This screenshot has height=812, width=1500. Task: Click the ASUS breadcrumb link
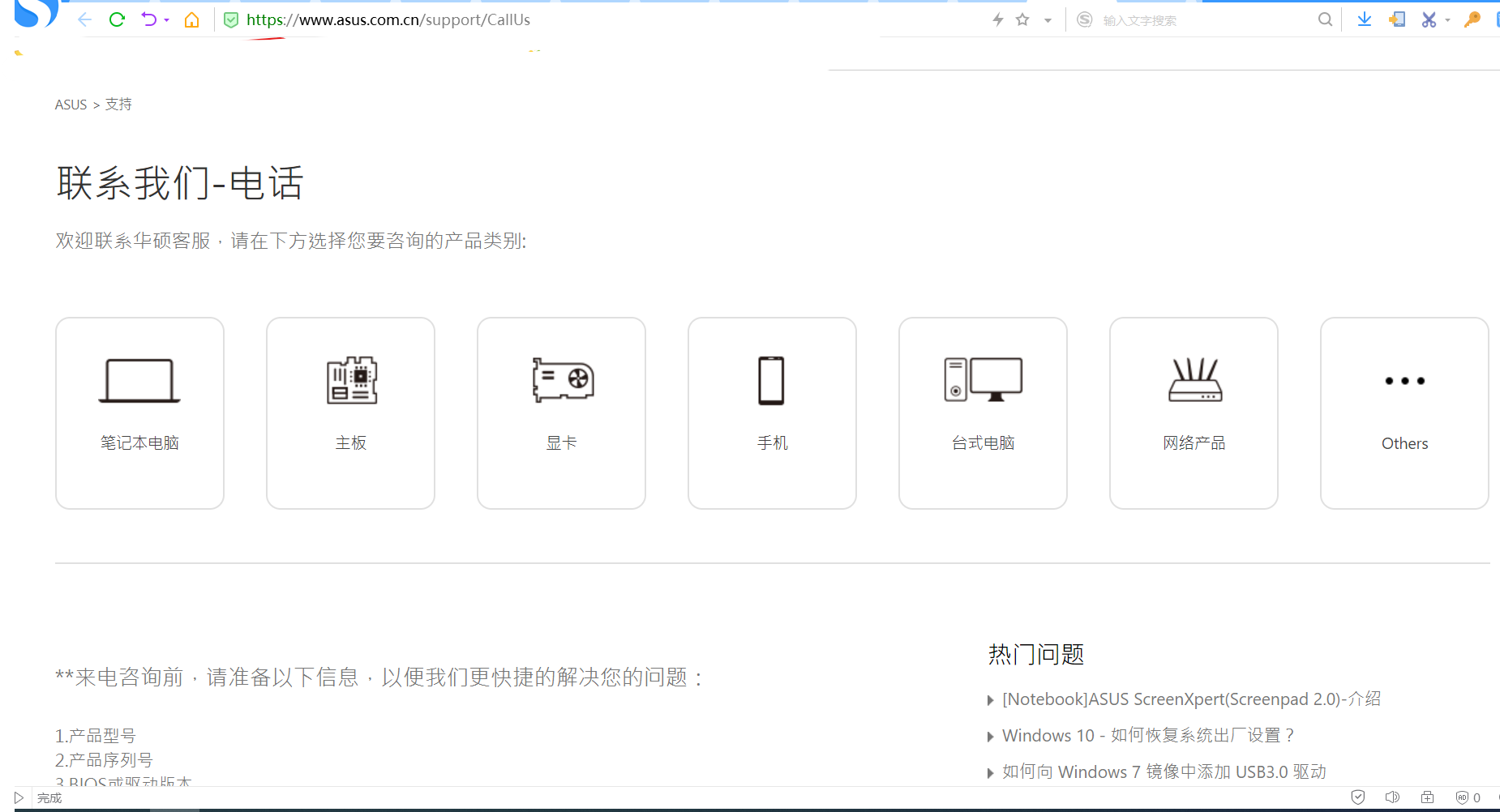coord(71,105)
